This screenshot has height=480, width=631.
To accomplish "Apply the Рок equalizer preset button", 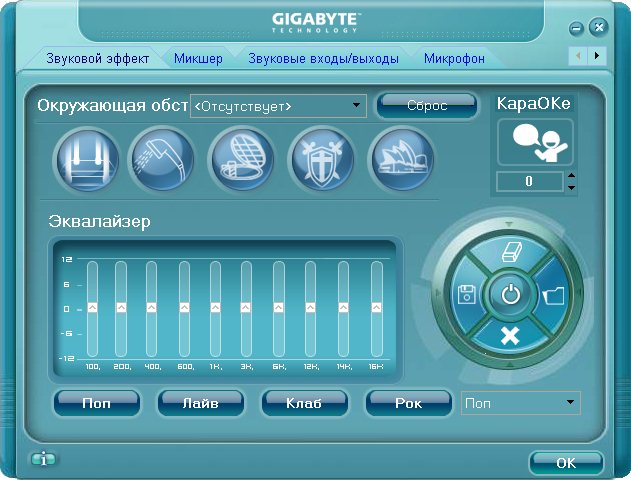I will (408, 403).
